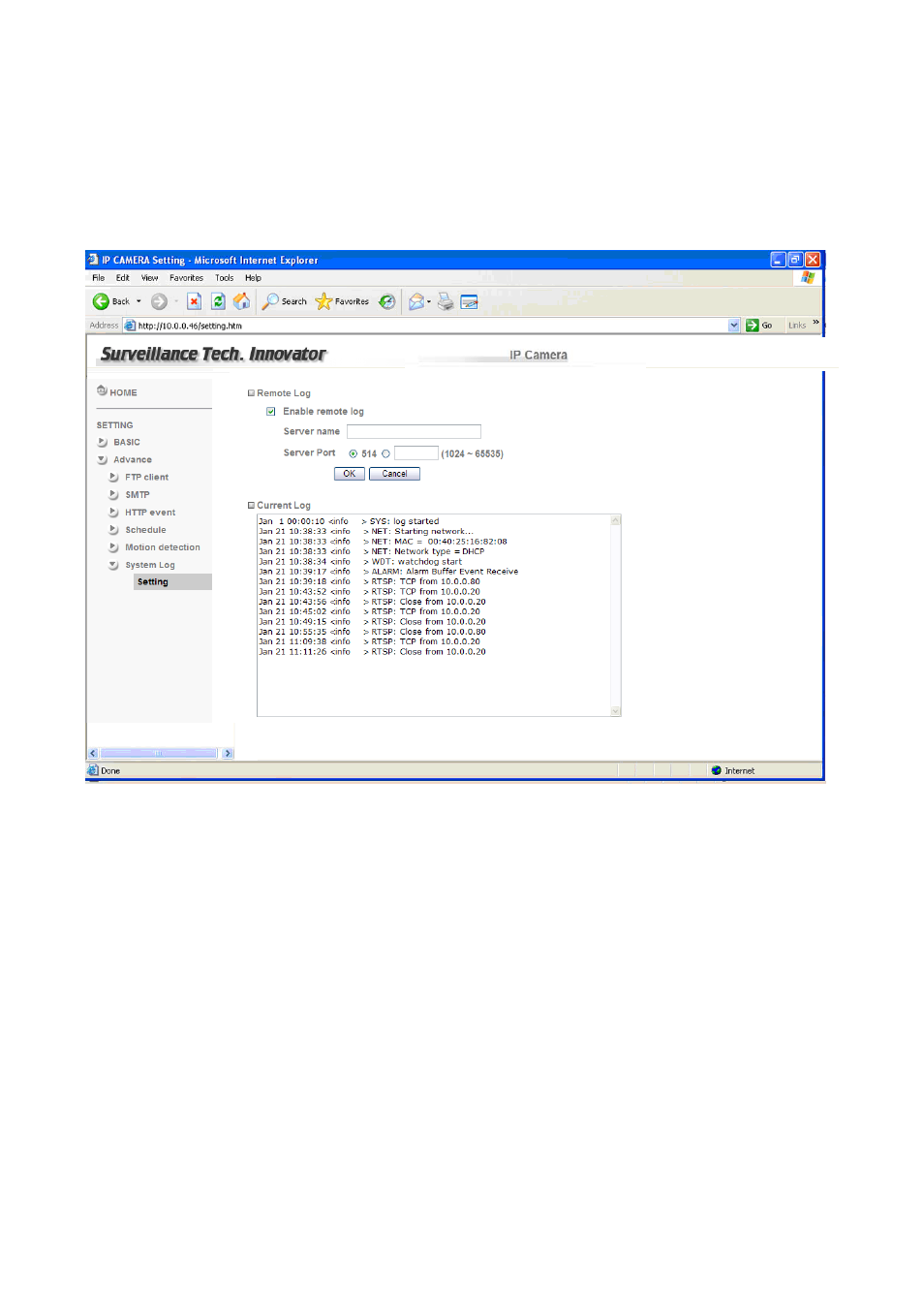Open the Motion detection settings link
924x1308 pixels.
[163, 546]
